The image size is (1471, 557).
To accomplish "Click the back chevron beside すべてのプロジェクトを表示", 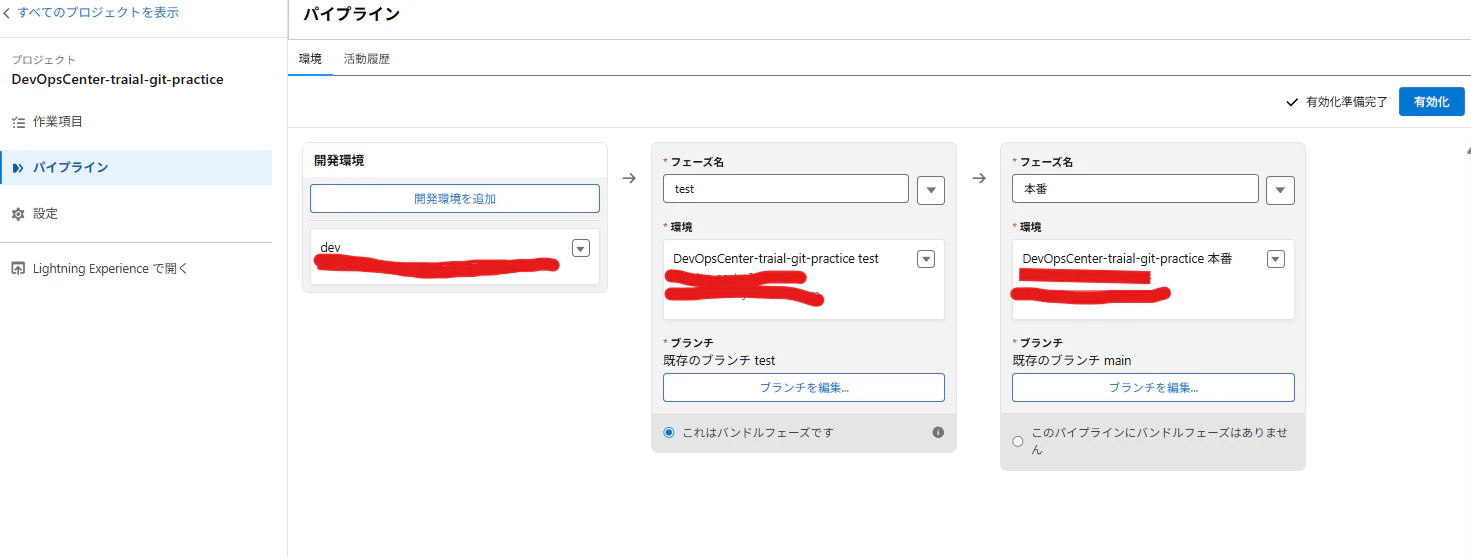I will click(7, 14).
